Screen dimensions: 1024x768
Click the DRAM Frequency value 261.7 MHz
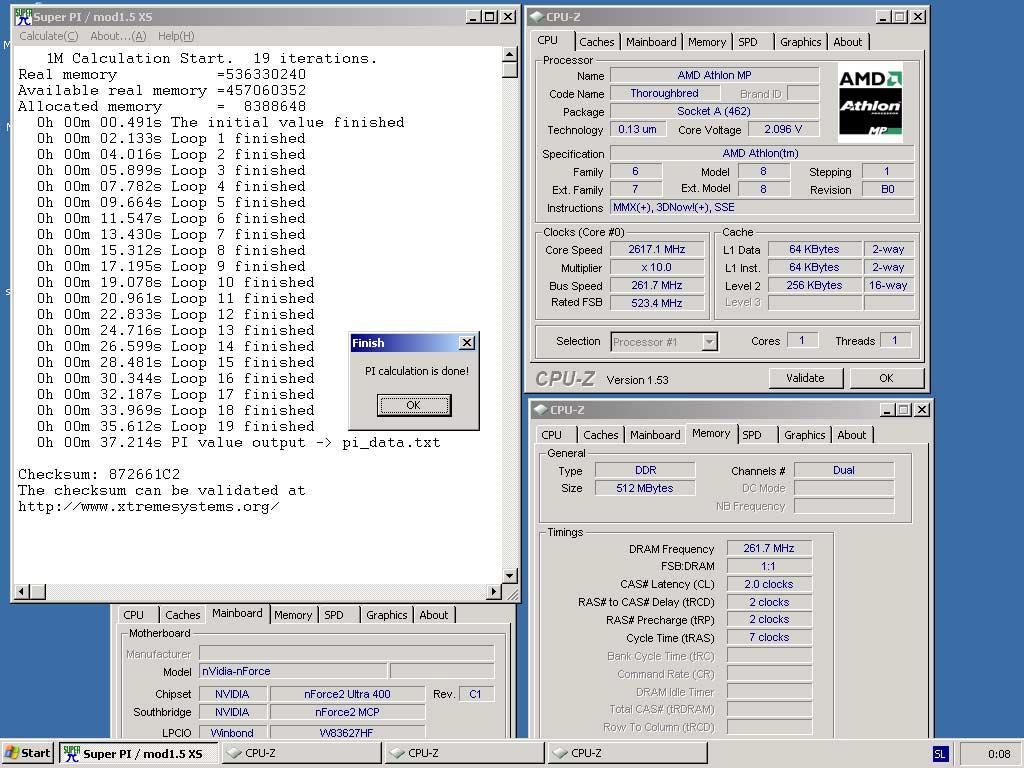(769, 549)
